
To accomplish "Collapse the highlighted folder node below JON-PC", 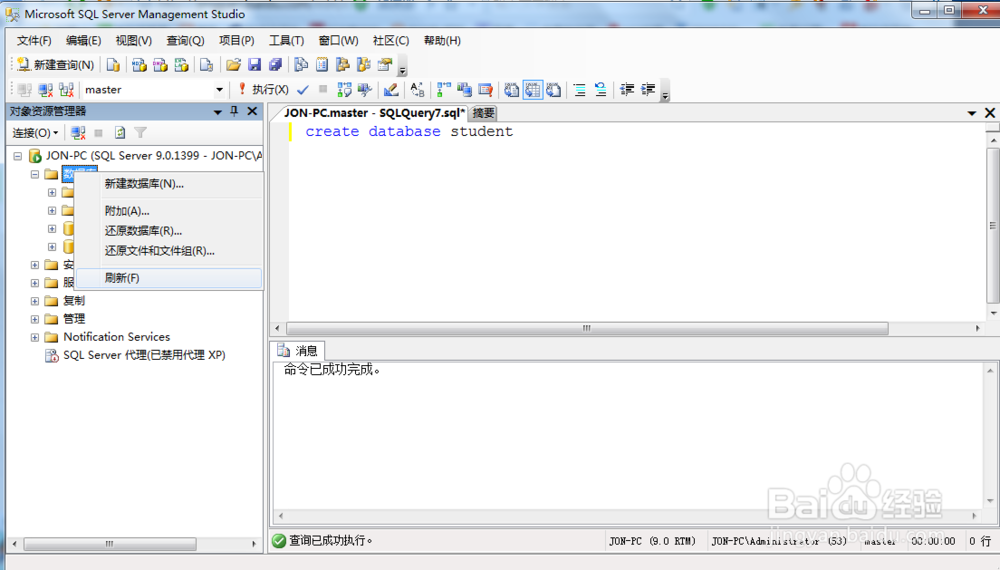I will 35,174.
